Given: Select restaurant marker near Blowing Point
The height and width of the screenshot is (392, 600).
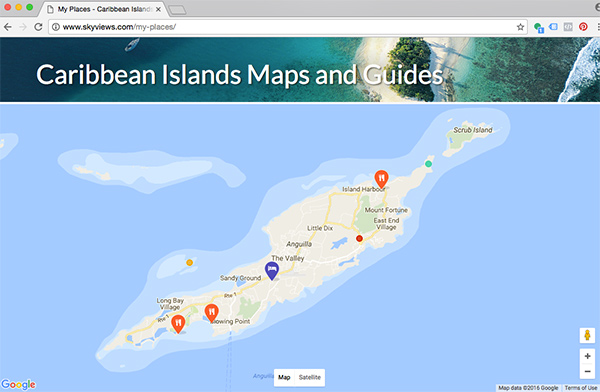Looking at the screenshot, I should pyautogui.click(x=211, y=313).
